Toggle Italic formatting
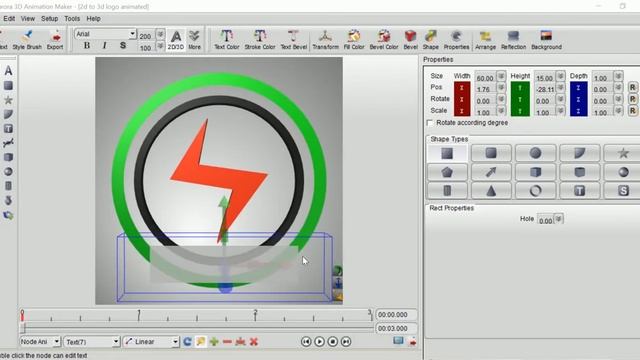The image size is (640, 360). tap(104, 46)
